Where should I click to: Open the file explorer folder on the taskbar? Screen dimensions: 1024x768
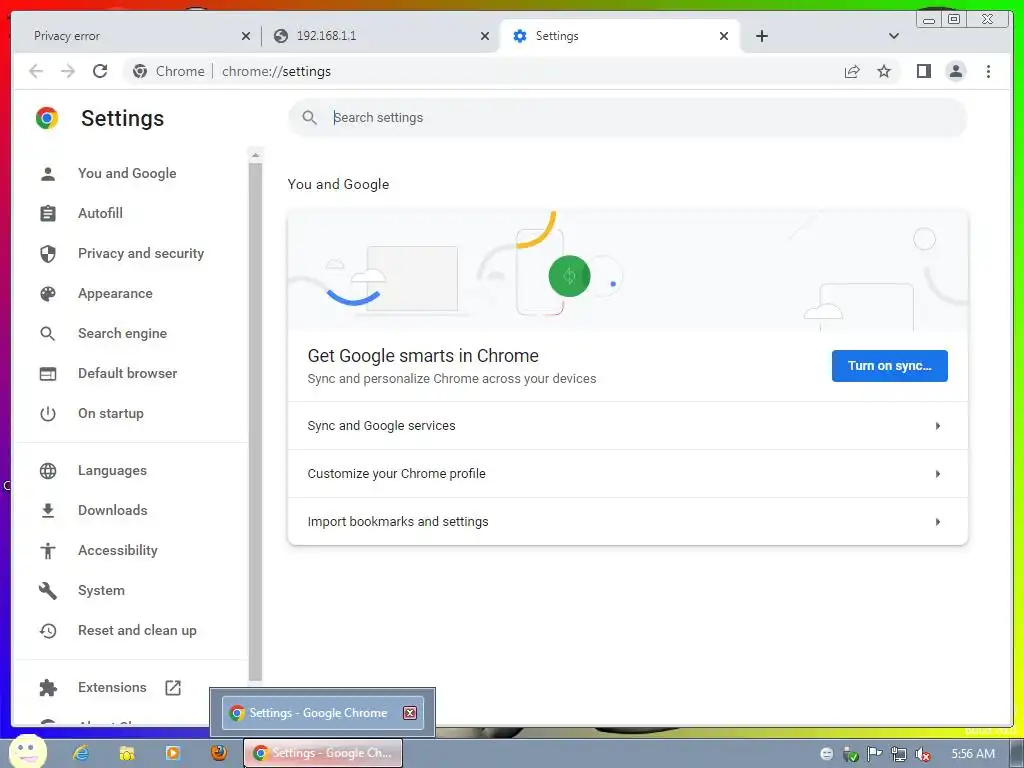pos(127,753)
